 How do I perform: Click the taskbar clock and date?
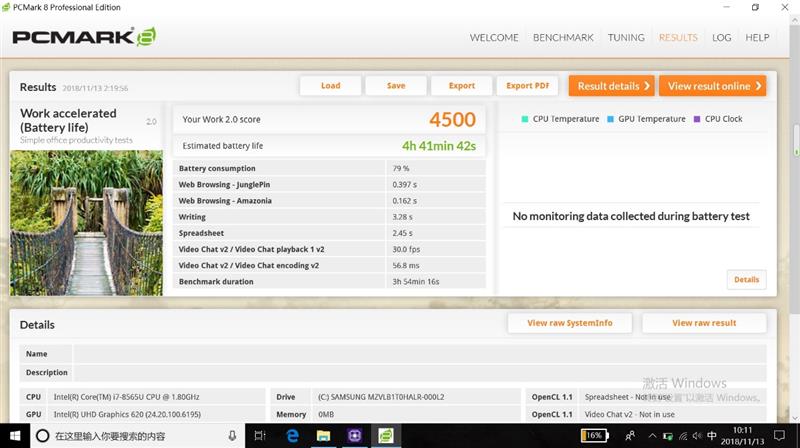click(x=742, y=436)
